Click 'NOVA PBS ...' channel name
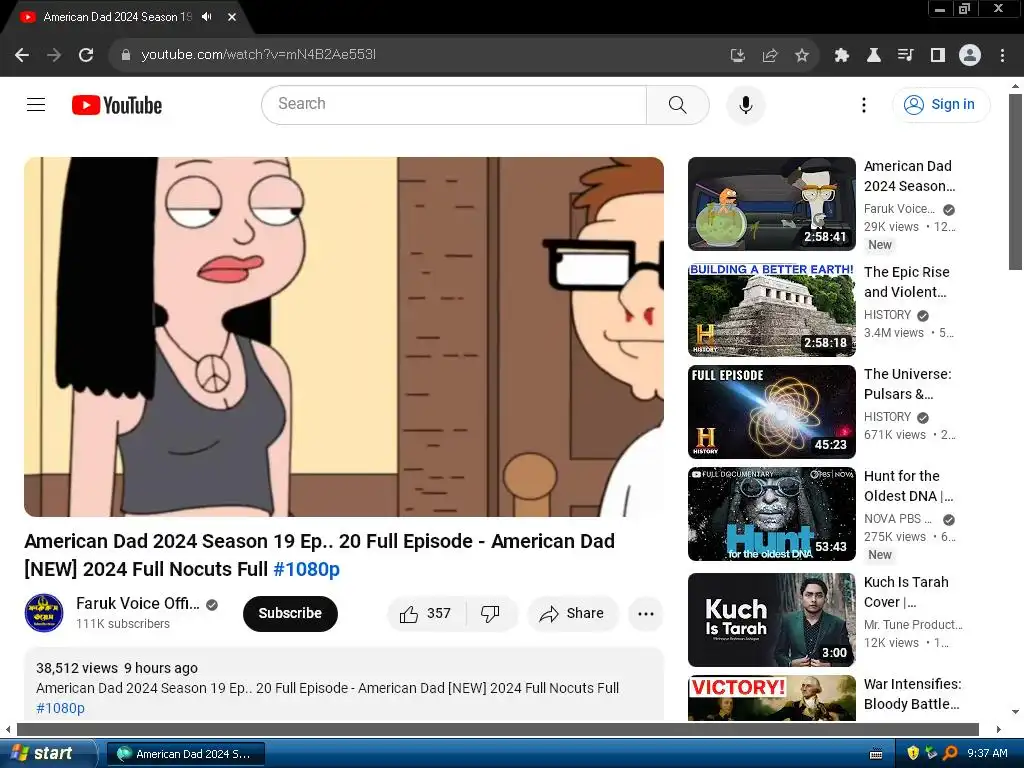 click(x=898, y=519)
